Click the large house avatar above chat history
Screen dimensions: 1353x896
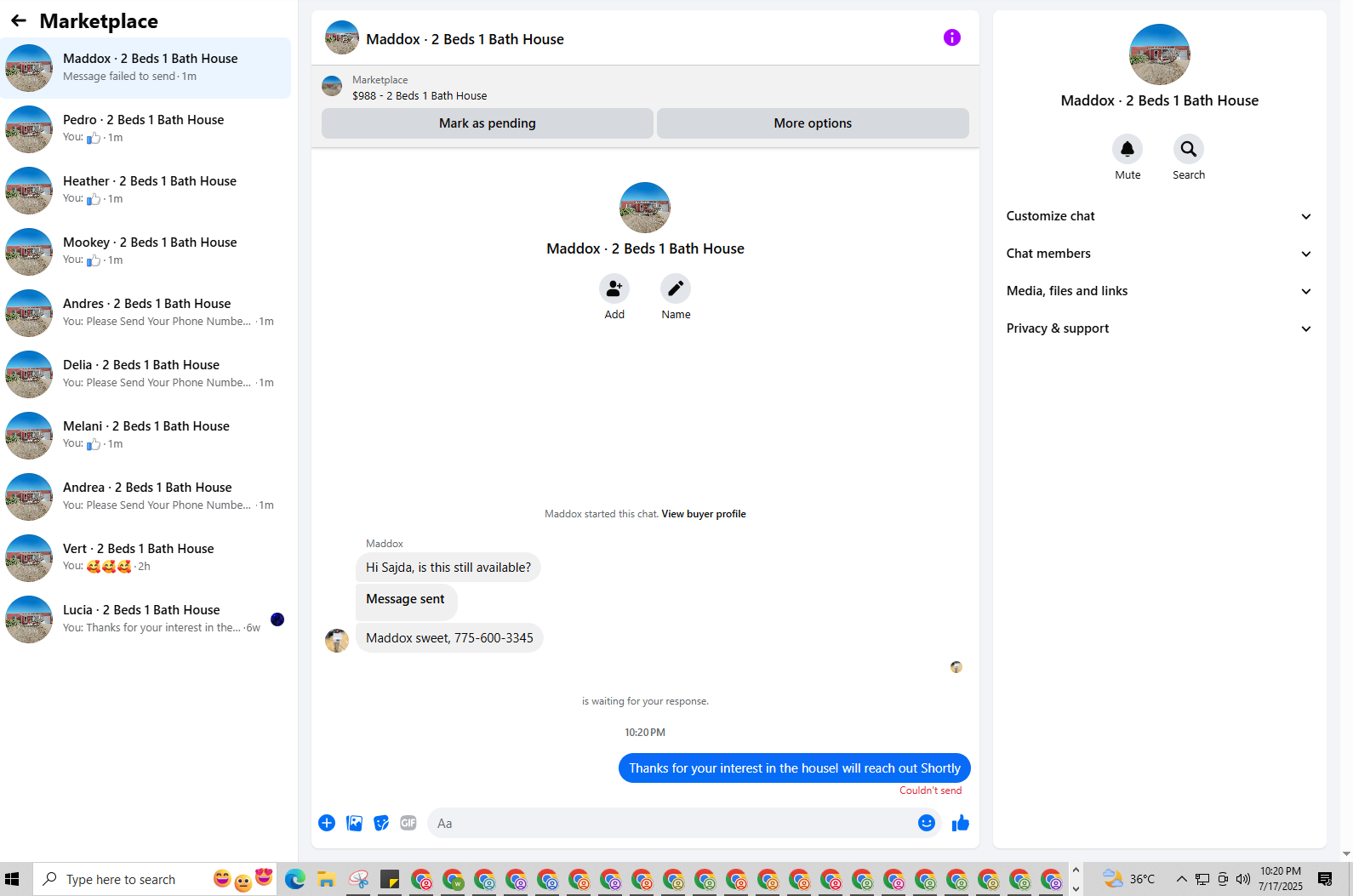point(645,208)
